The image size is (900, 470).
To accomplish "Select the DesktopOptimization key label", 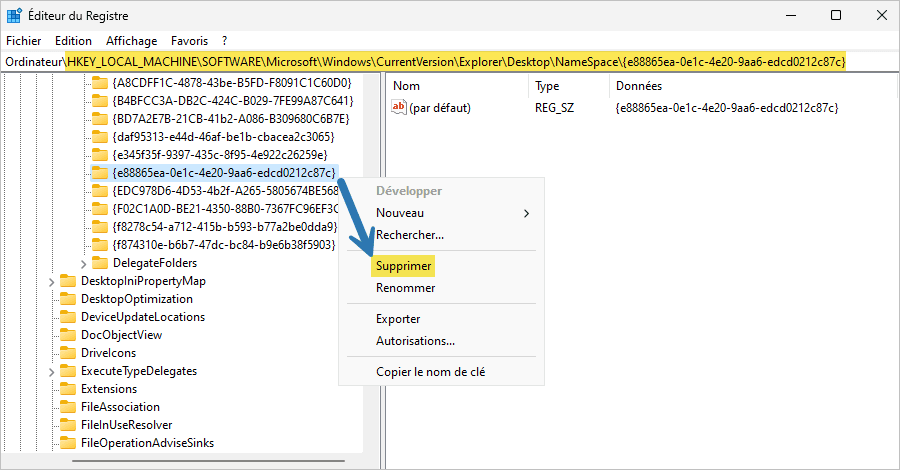I will (137, 298).
